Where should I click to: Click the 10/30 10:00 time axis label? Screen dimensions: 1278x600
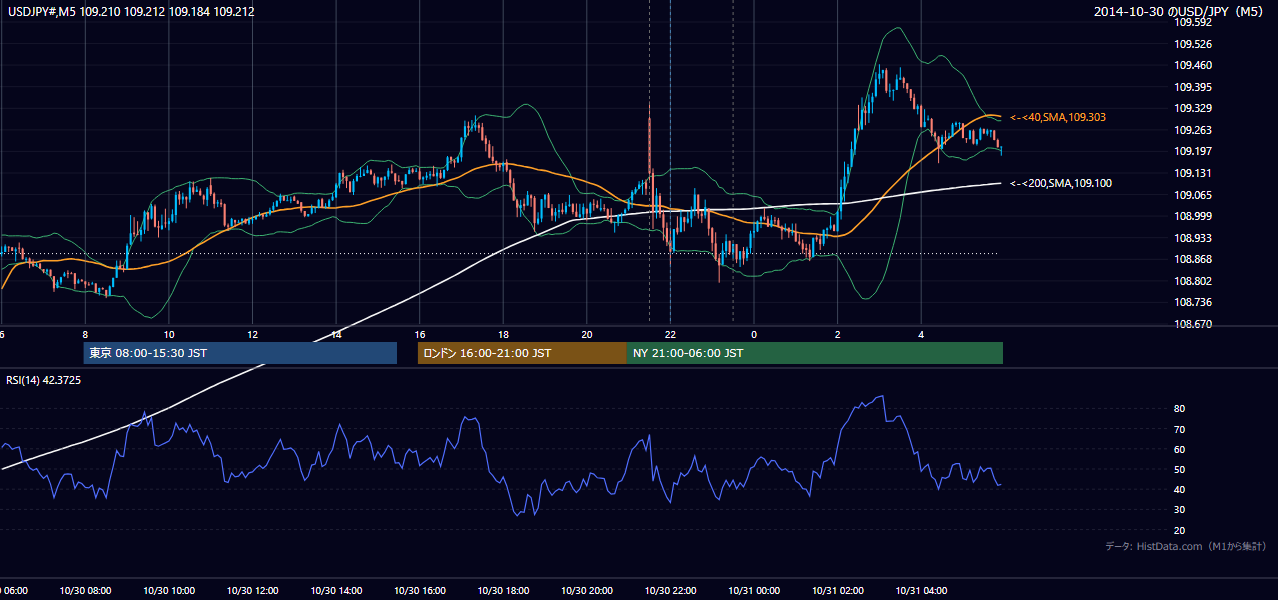tap(169, 591)
